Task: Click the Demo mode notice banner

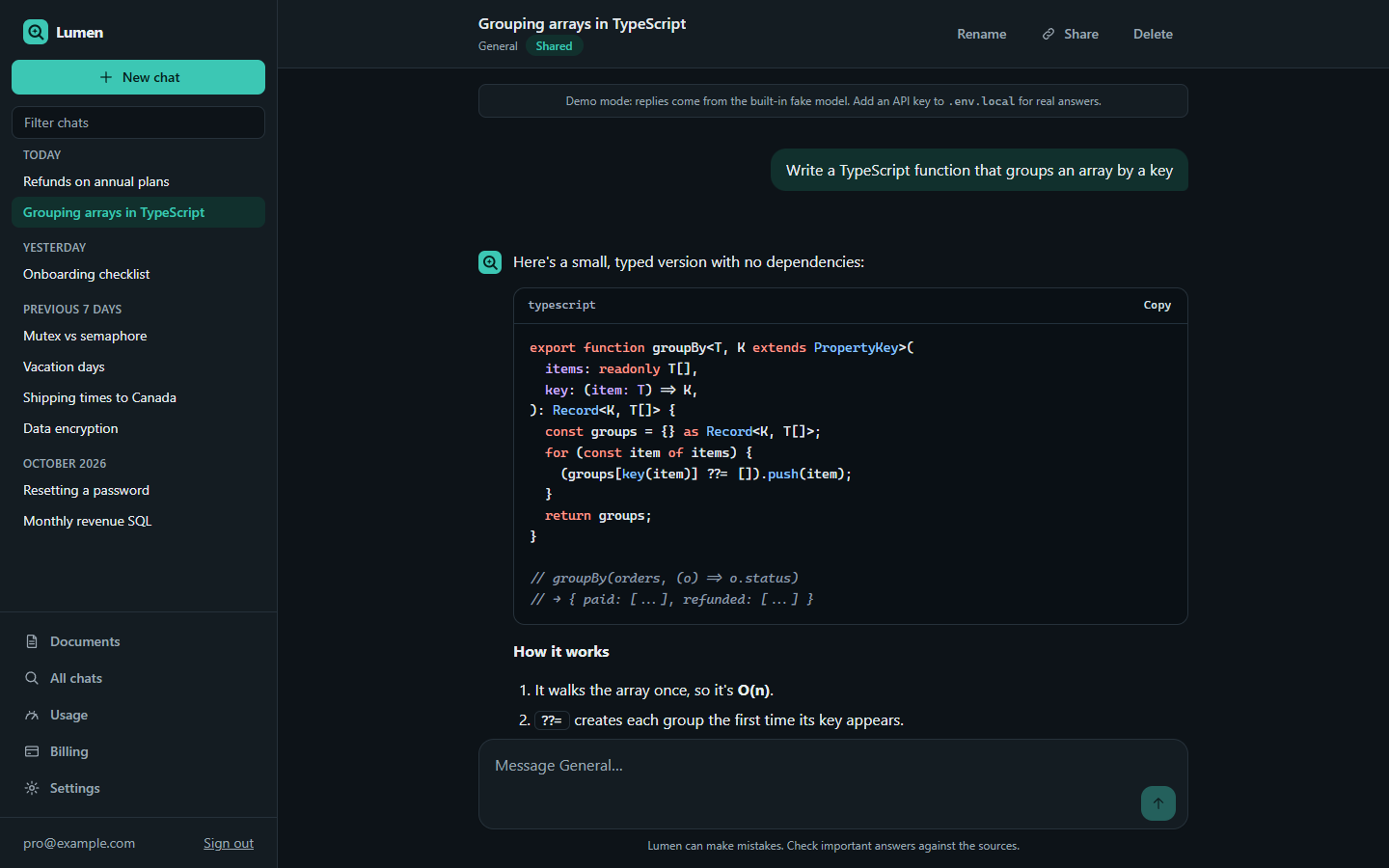Action: click(x=833, y=101)
